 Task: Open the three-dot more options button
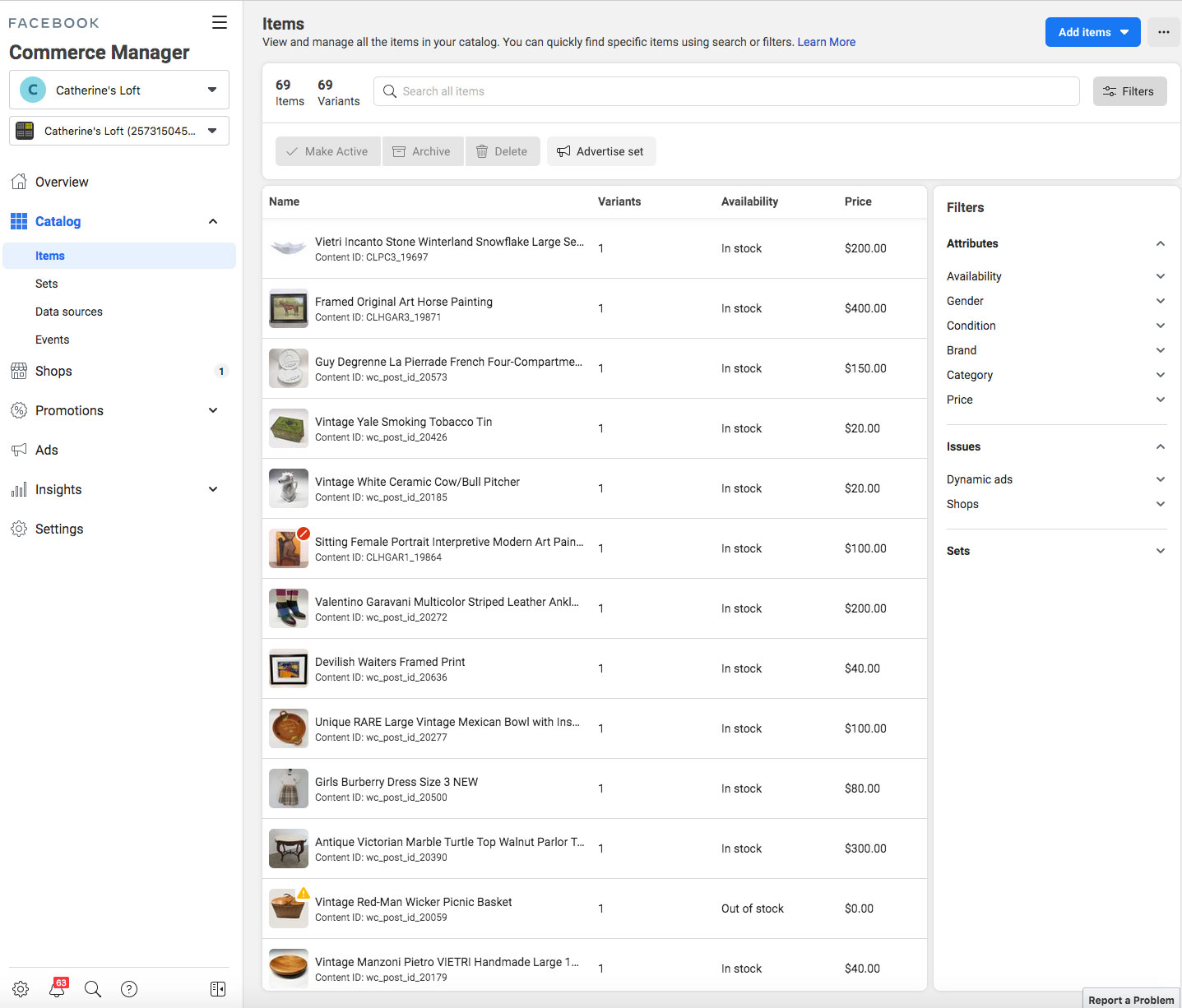pyautogui.click(x=1163, y=32)
